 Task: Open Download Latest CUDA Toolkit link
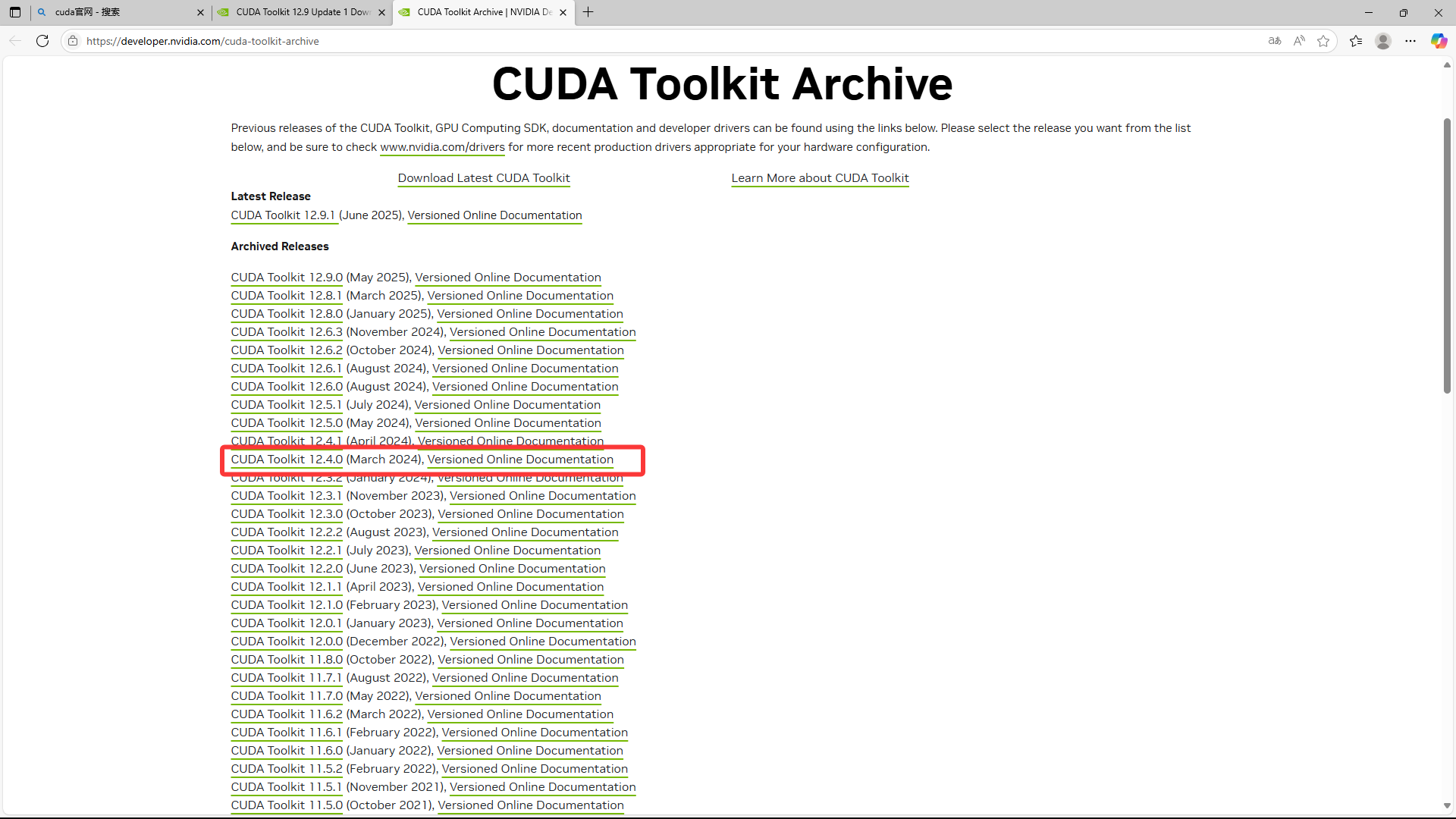(484, 178)
